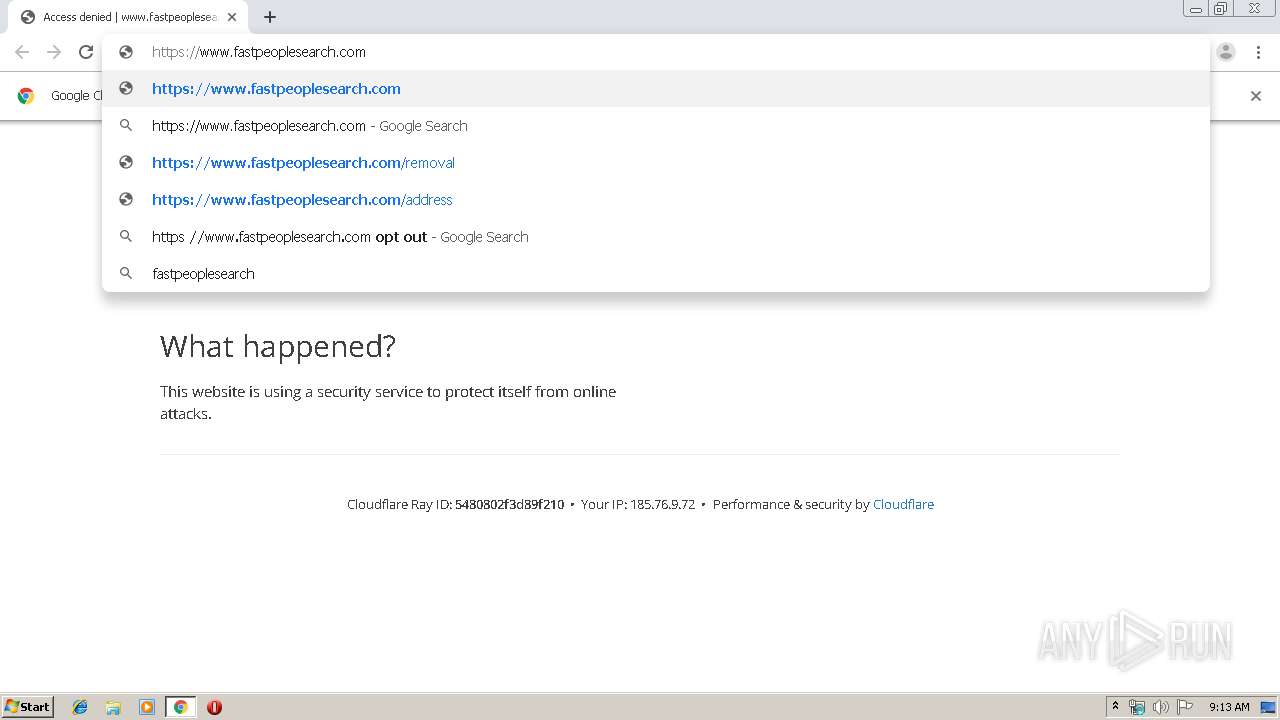Open the red Opera icon on taskbar

pyautogui.click(x=214, y=707)
